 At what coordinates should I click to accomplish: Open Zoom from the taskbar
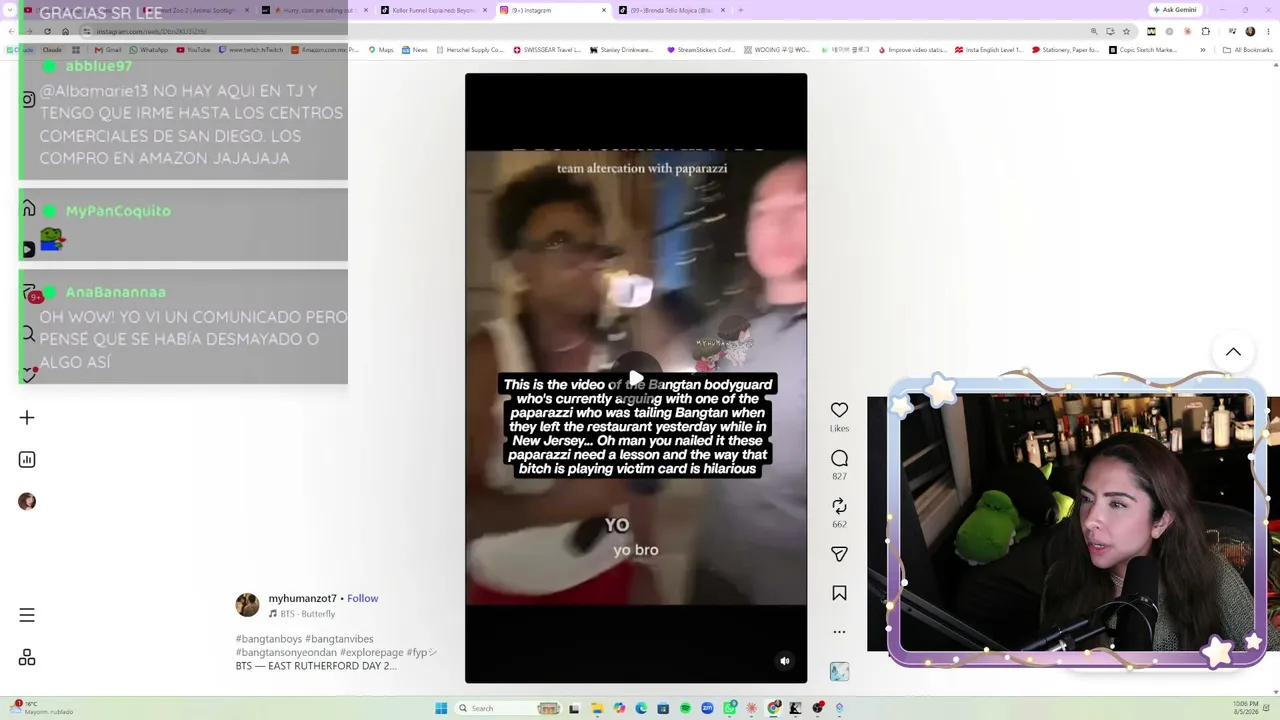coord(707,708)
